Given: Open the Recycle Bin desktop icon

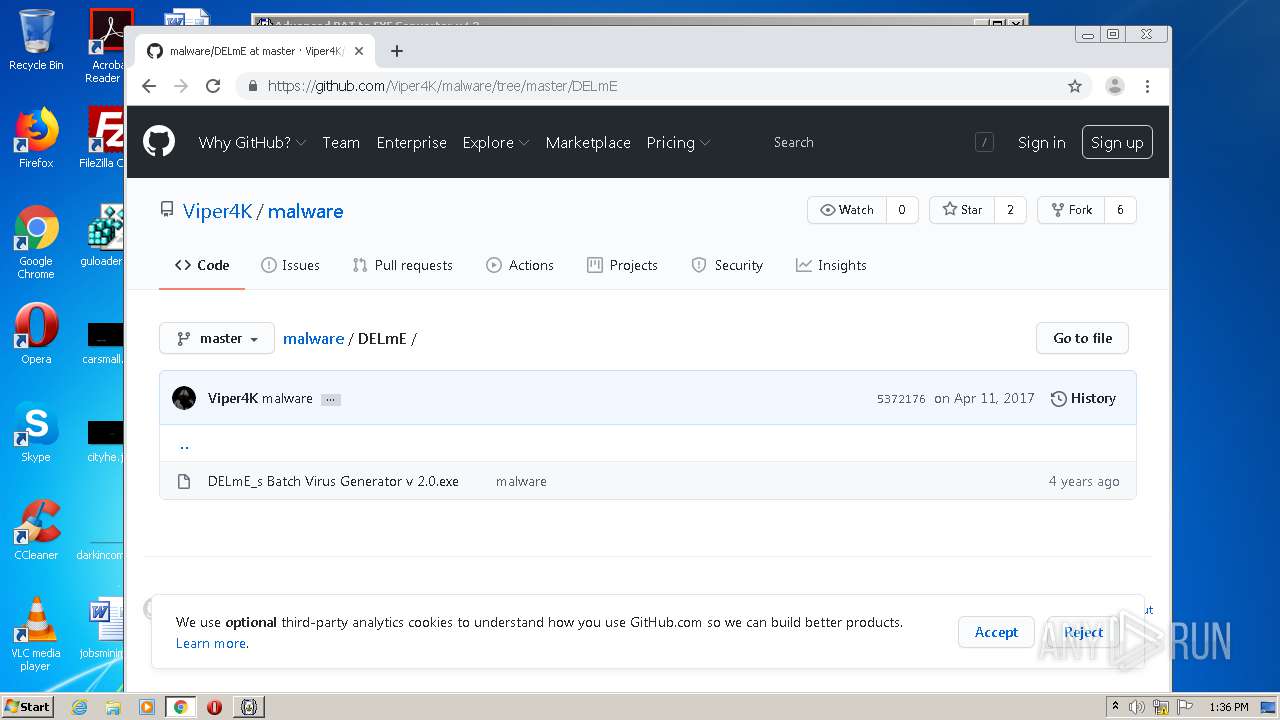Looking at the screenshot, I should (x=36, y=40).
